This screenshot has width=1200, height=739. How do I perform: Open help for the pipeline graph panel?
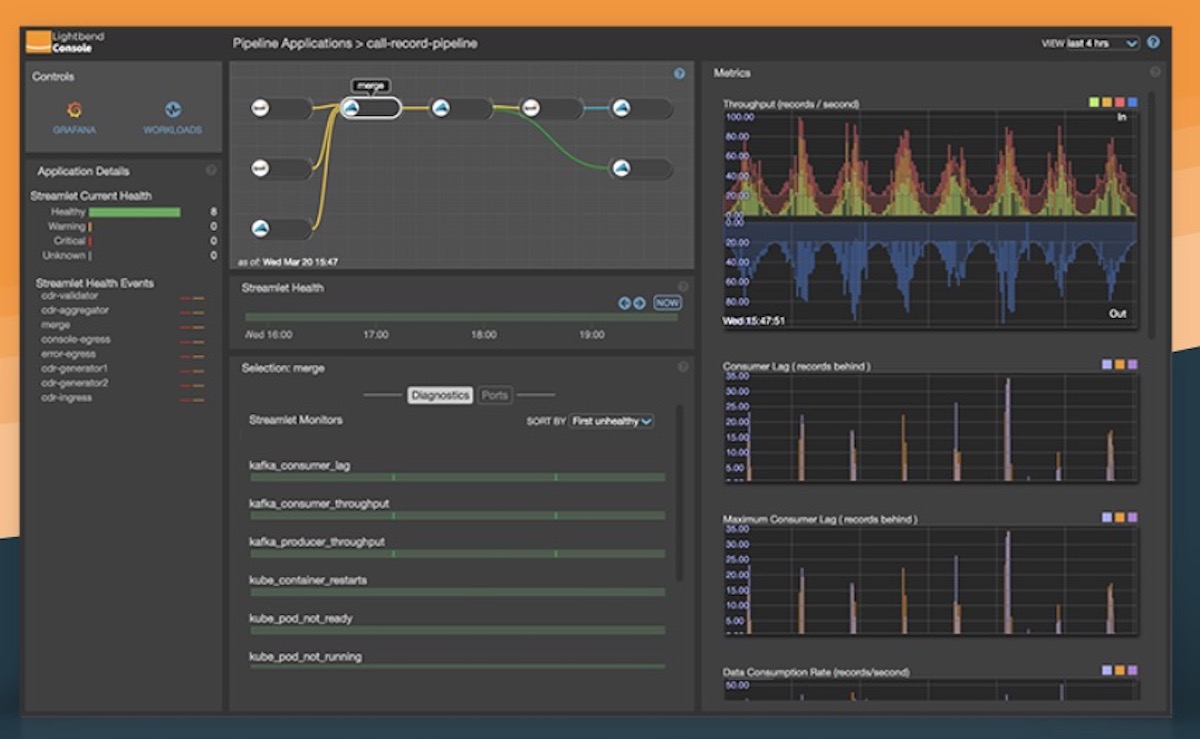coord(680,73)
